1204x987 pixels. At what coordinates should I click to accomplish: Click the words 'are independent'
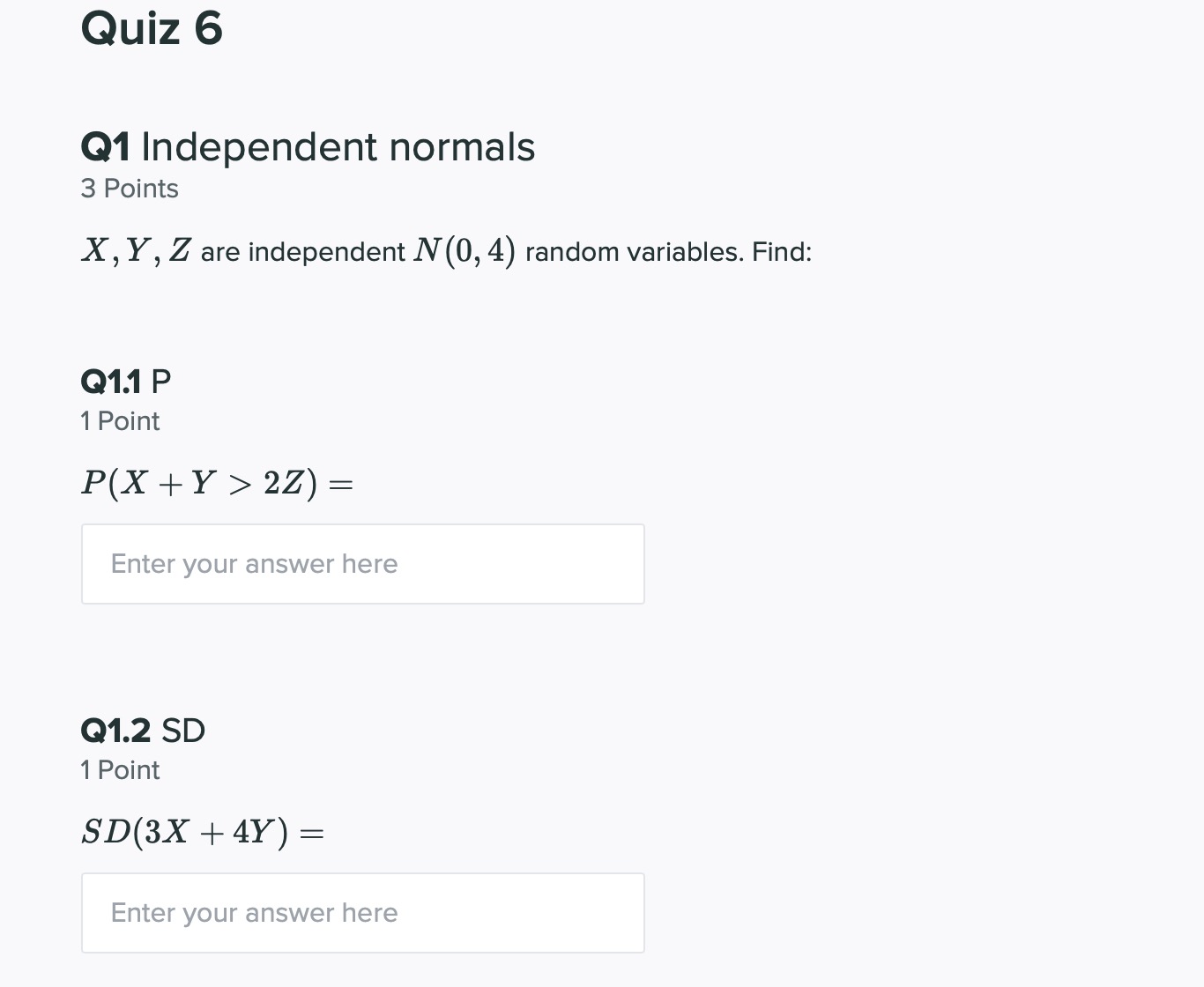tap(302, 252)
